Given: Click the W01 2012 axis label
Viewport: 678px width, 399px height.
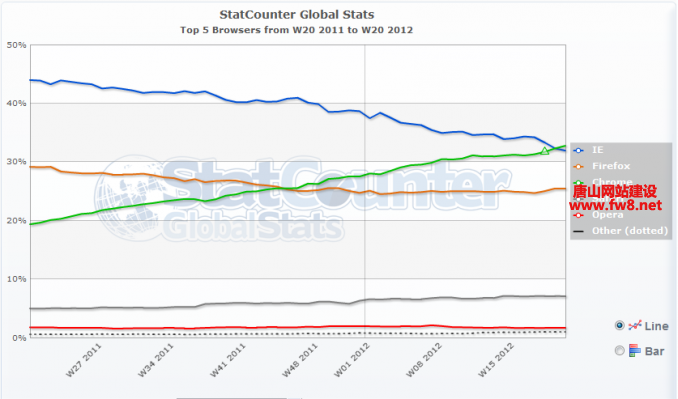Looking at the screenshot, I should tap(352, 359).
